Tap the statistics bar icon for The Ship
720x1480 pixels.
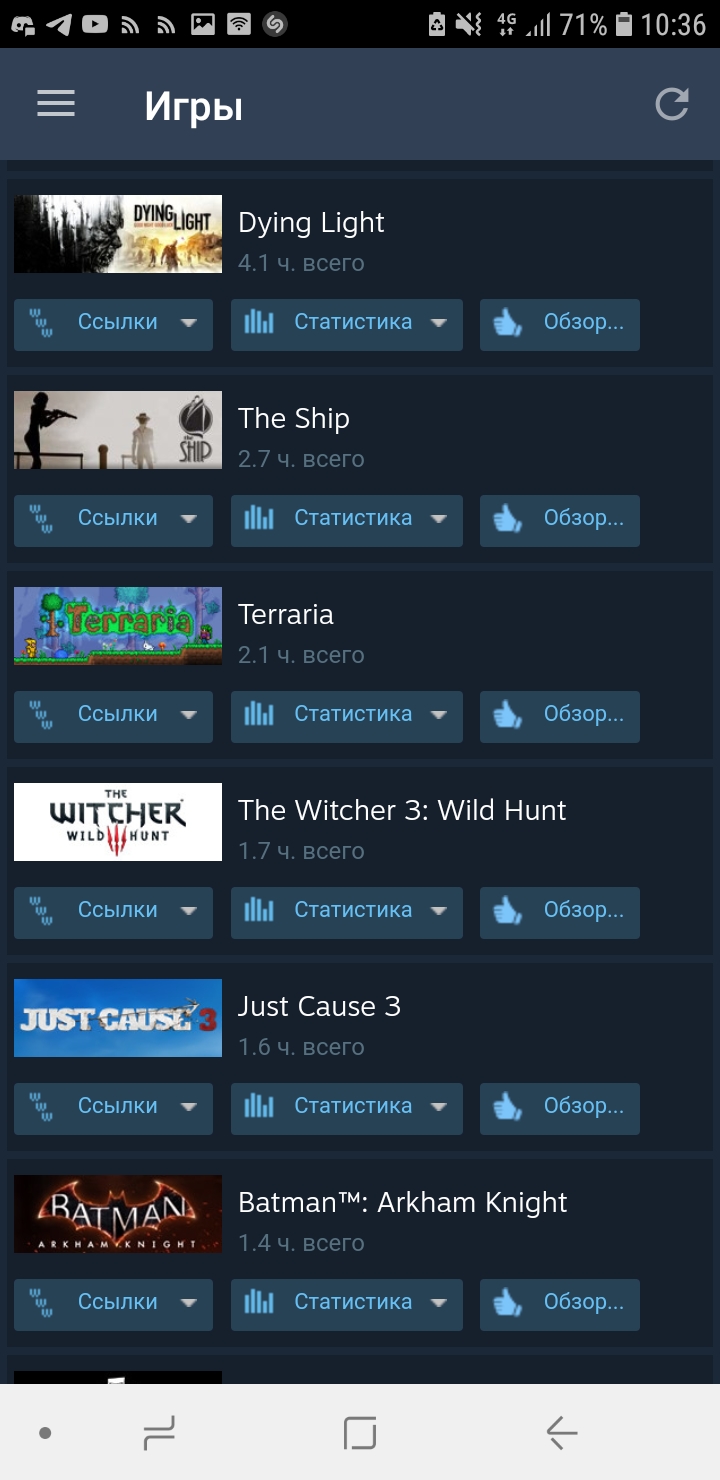click(259, 518)
